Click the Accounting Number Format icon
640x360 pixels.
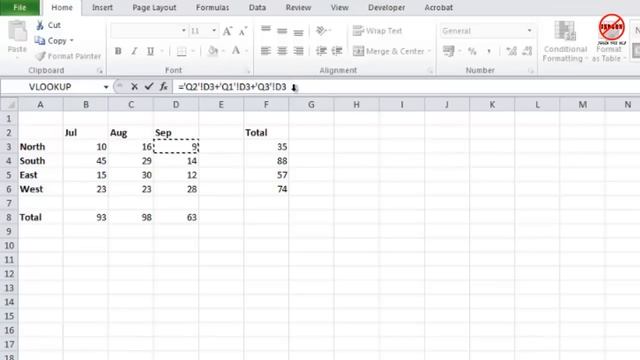point(448,51)
